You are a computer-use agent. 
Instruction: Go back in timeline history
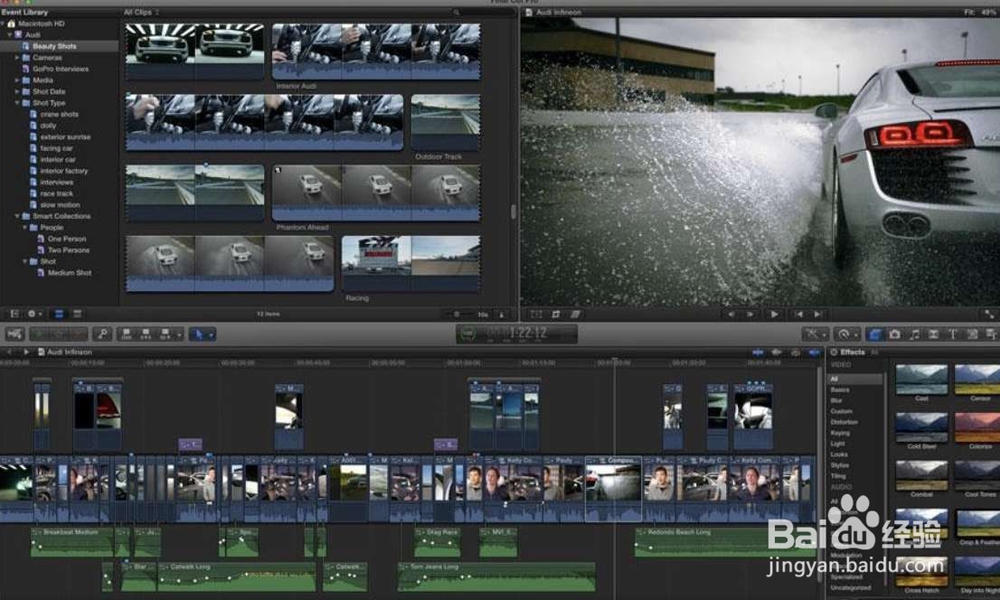9,352
